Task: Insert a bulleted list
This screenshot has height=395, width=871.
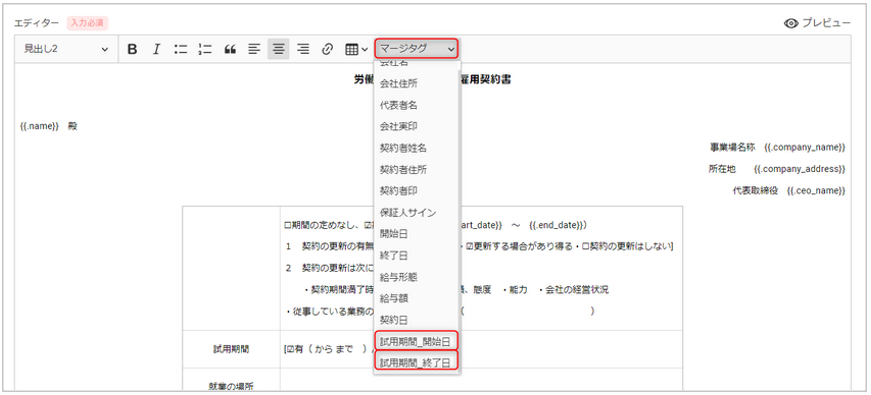Action: [x=181, y=49]
